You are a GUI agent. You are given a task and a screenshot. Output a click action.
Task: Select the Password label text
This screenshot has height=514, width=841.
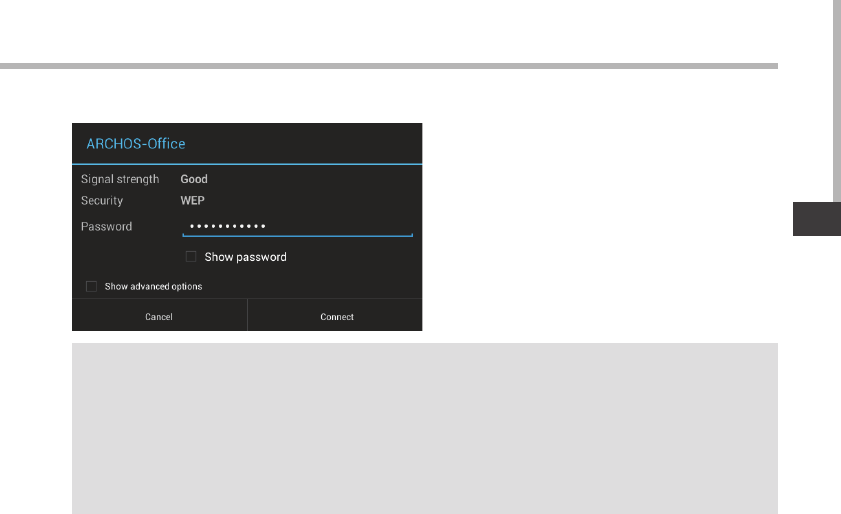[106, 226]
